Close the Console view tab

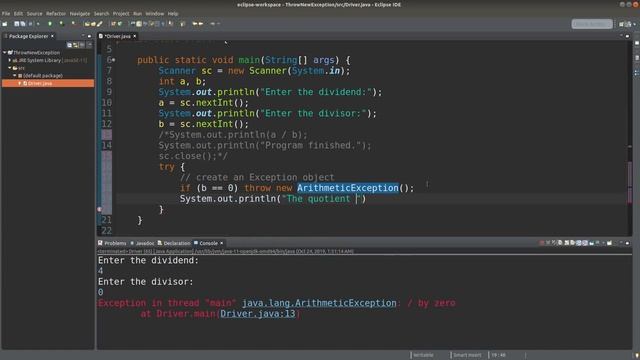(222, 243)
